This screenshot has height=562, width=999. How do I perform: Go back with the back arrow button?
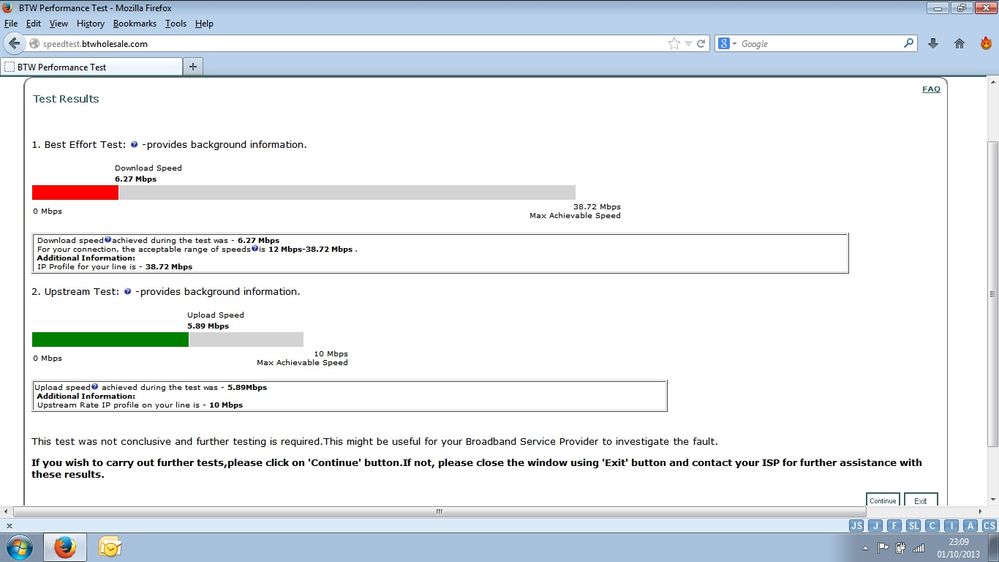point(14,43)
